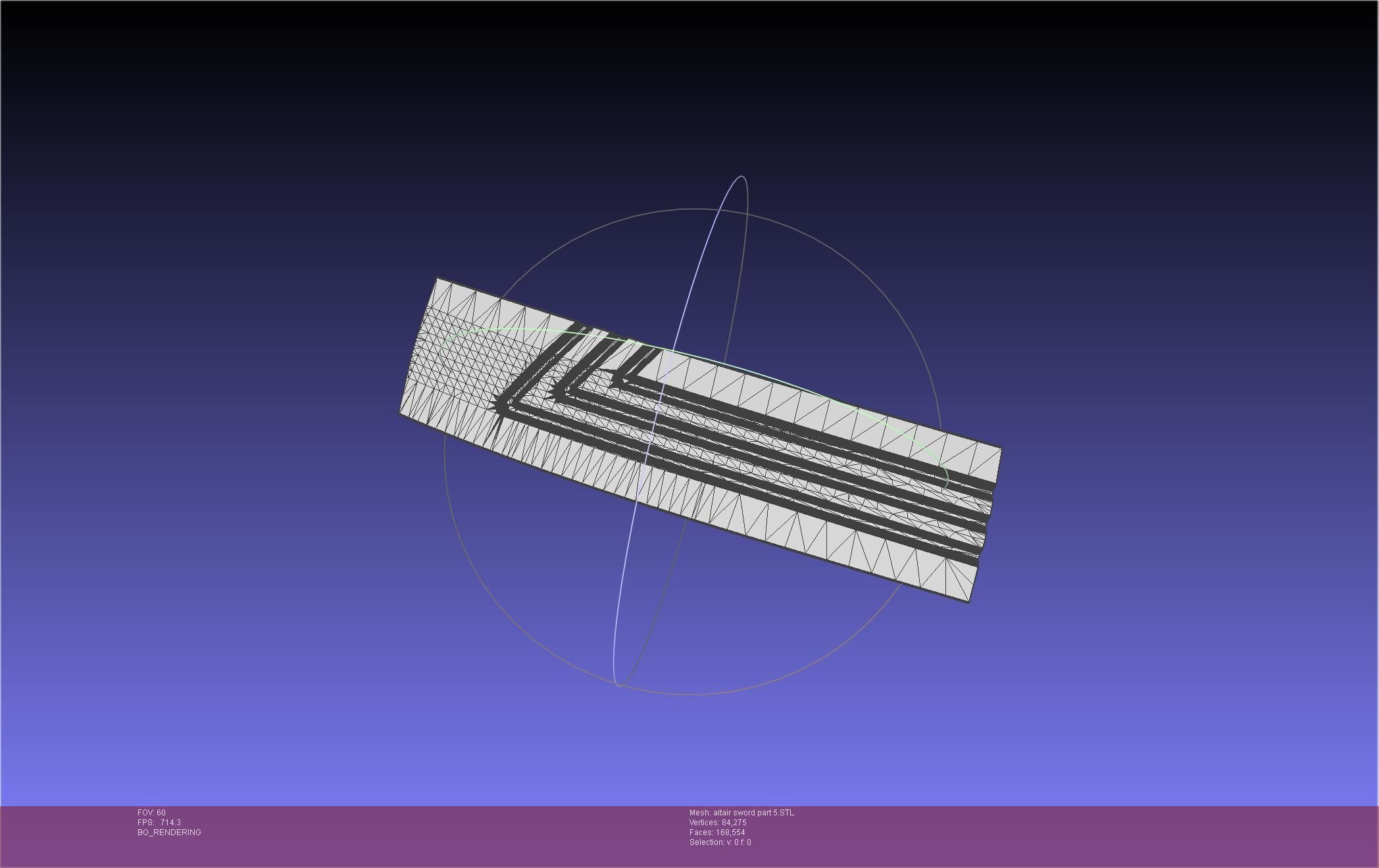Click the Selection: v: 0 f: 0 line
Viewport: 1379px width, 868px height.
[720, 842]
